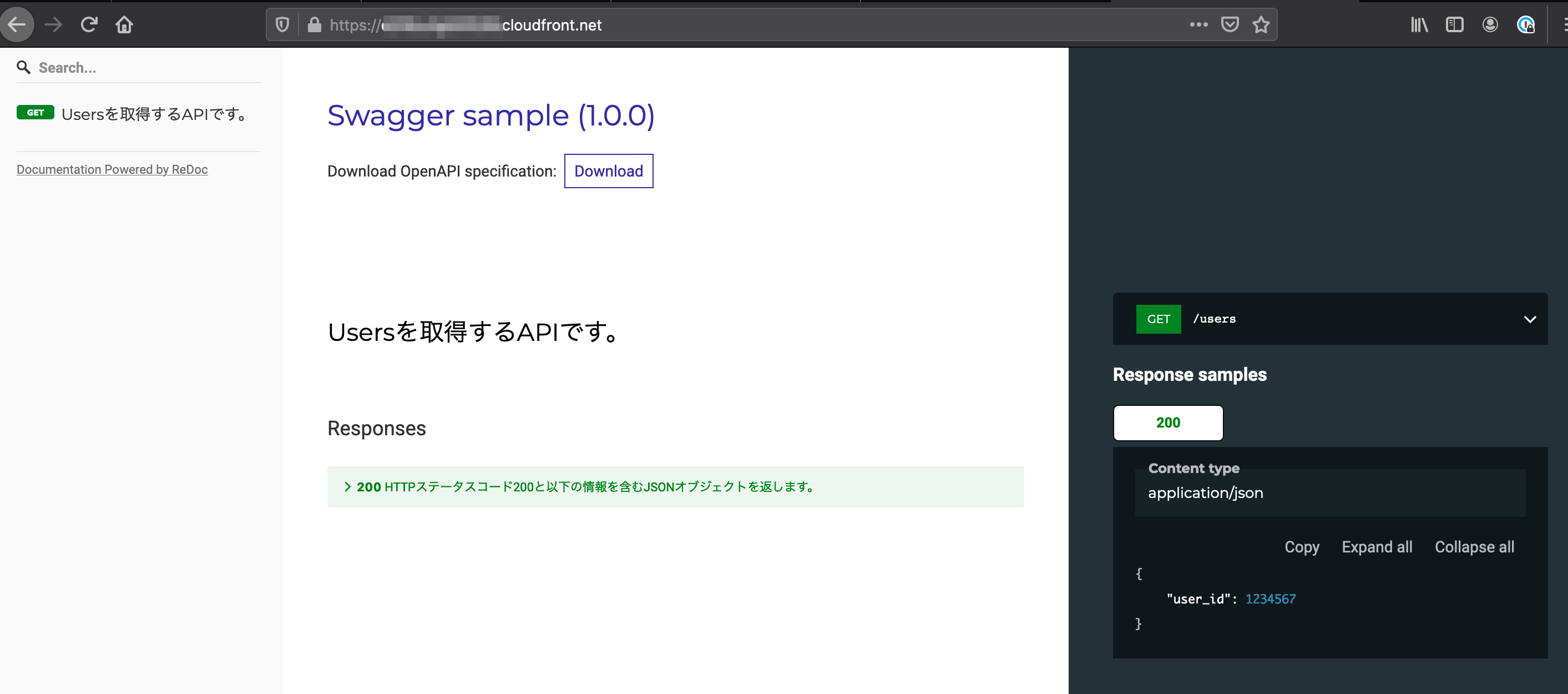Image resolution: width=1568 pixels, height=694 pixels.
Task: Reload the current page
Action: 89,24
